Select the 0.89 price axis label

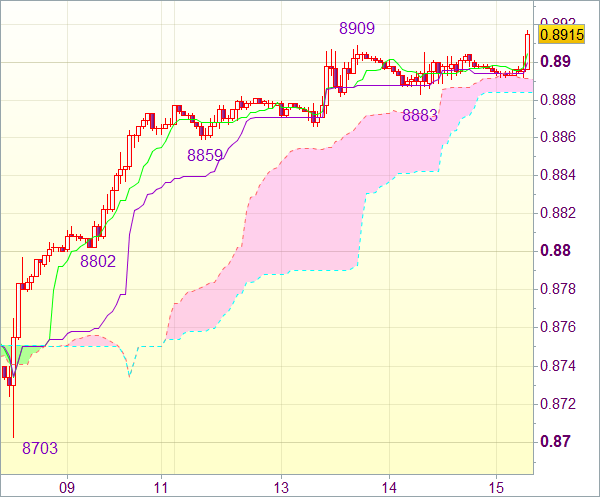click(x=555, y=61)
